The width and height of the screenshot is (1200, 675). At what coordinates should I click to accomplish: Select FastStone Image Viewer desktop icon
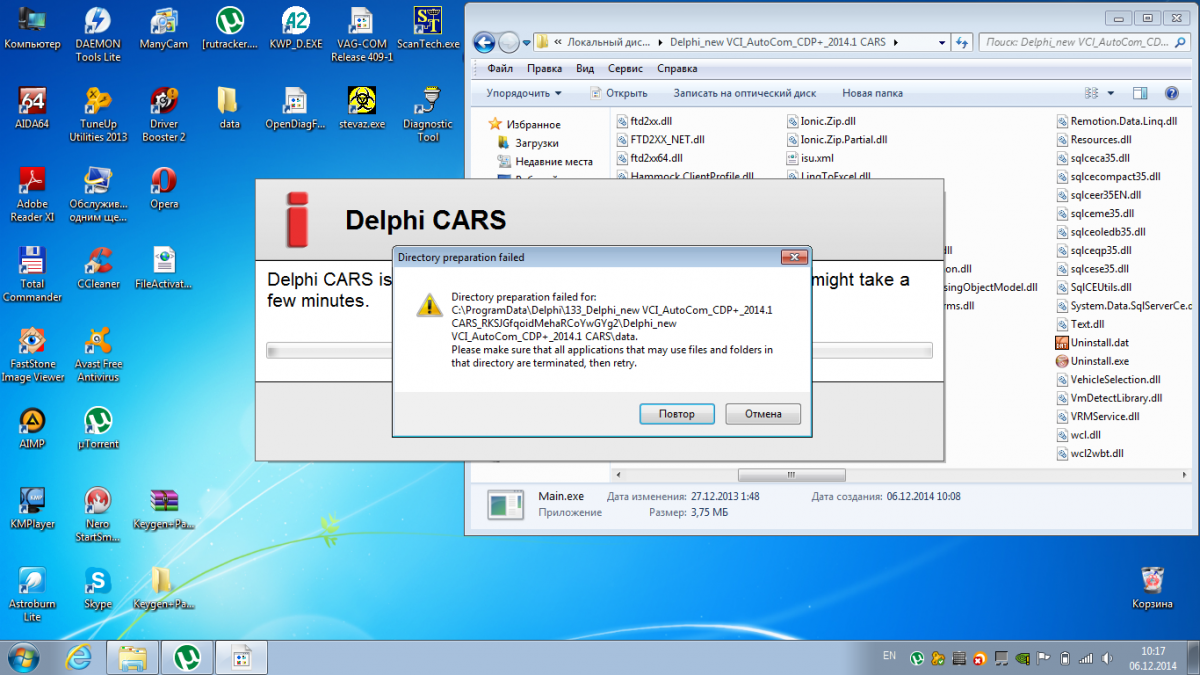[x=32, y=354]
